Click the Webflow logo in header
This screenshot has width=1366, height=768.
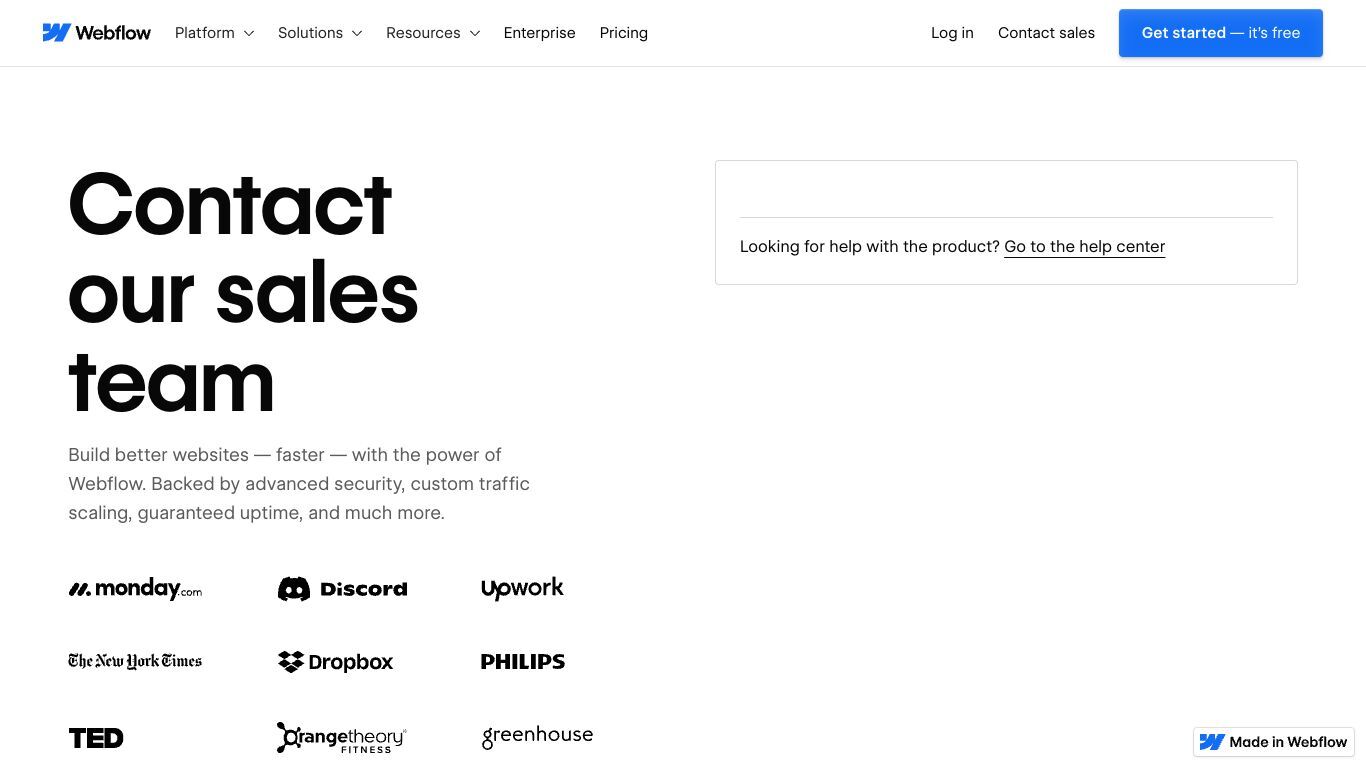[96, 33]
